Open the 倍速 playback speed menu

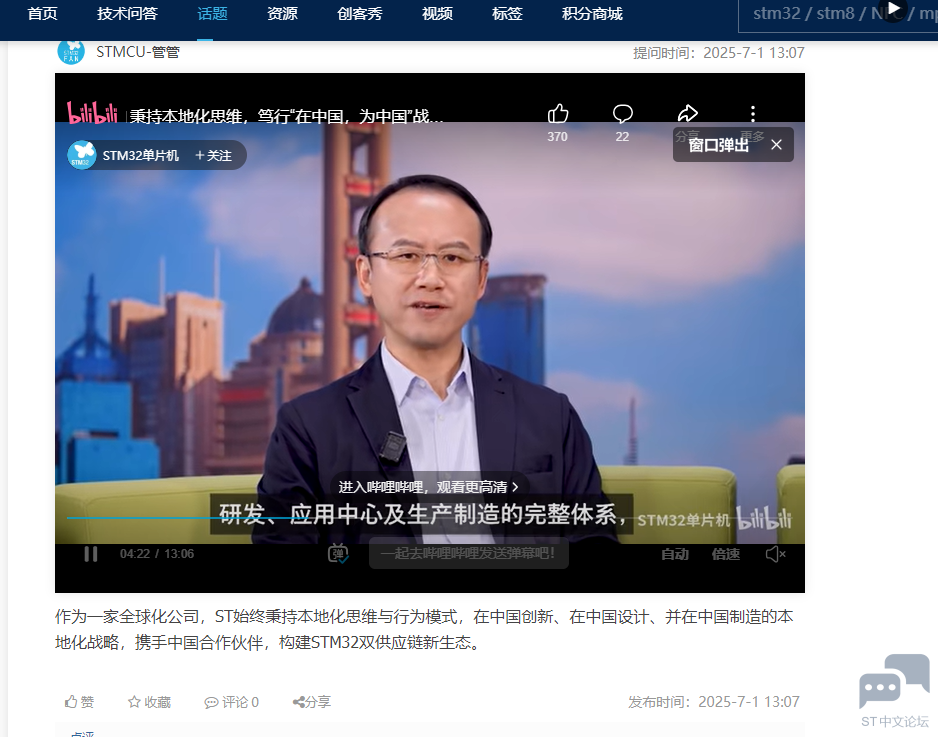point(726,554)
